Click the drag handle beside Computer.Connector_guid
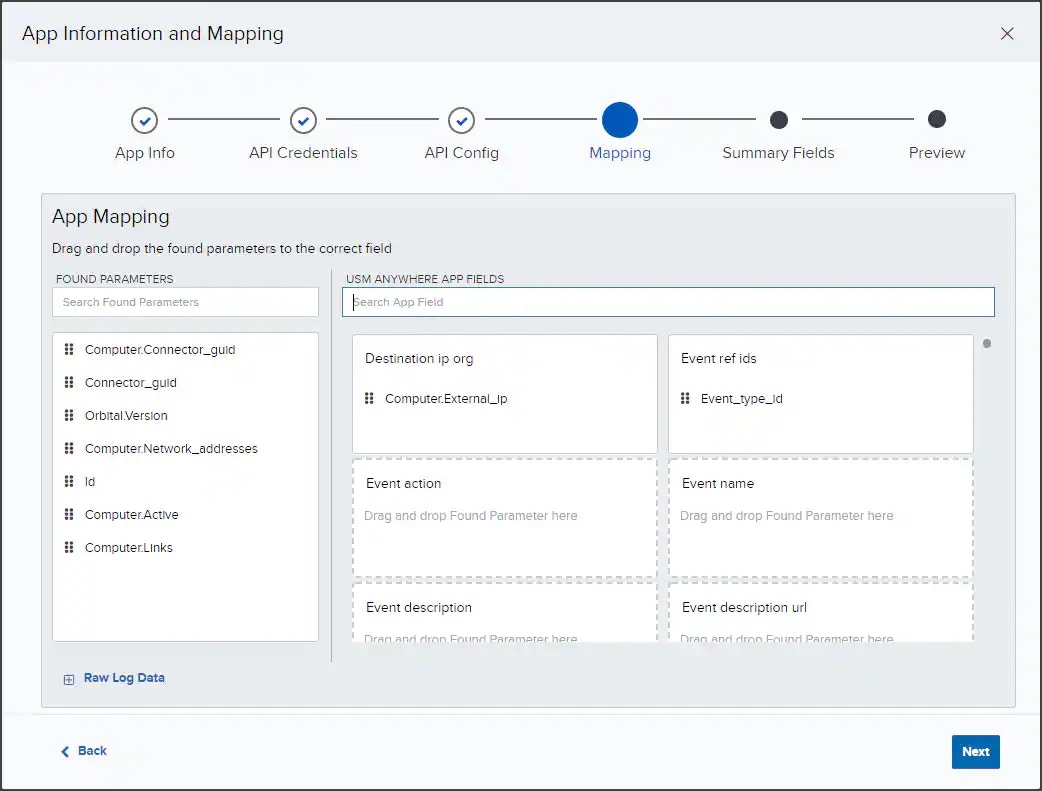Viewport: 1042px width, 791px height. [x=69, y=350]
